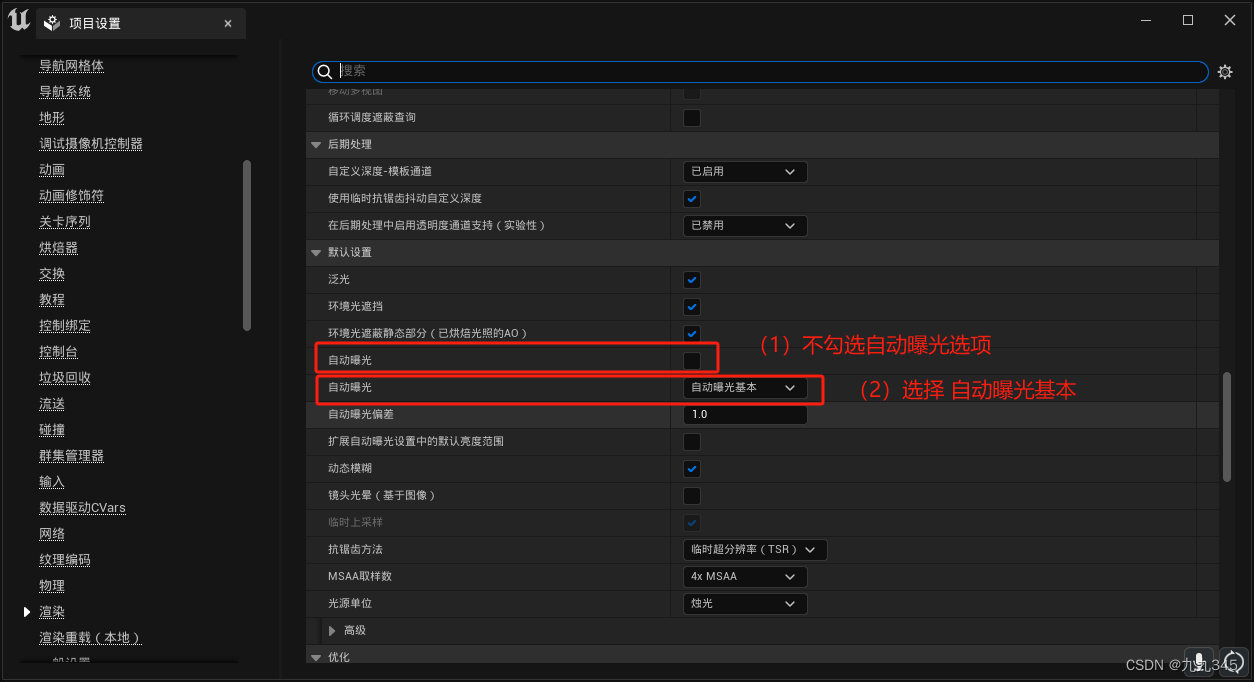
Task: Open 抗锯齿方法 dropdown showing TSR
Action: (x=755, y=549)
